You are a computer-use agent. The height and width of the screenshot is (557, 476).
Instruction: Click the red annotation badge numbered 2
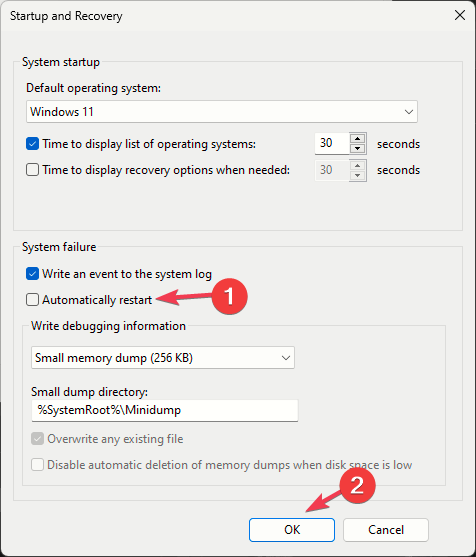pyautogui.click(x=357, y=485)
